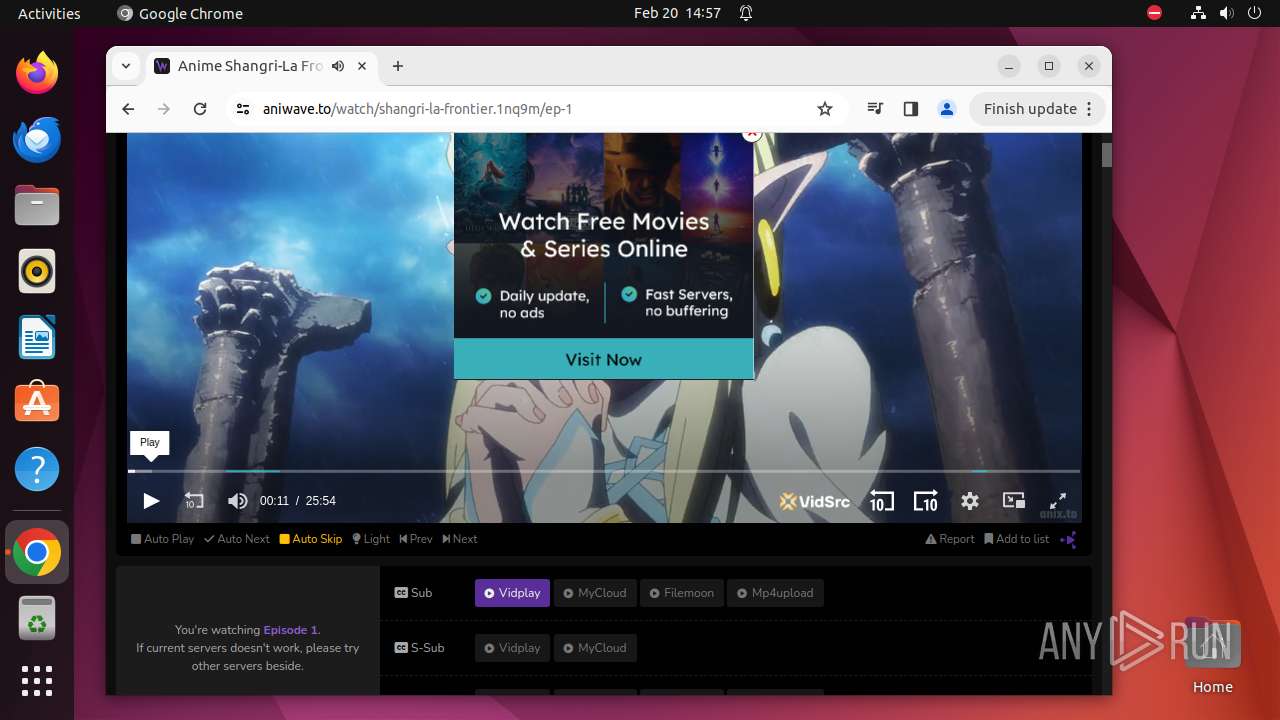Launch Thunderbird mail from the dock
This screenshot has width=1280, height=720.
37,139
